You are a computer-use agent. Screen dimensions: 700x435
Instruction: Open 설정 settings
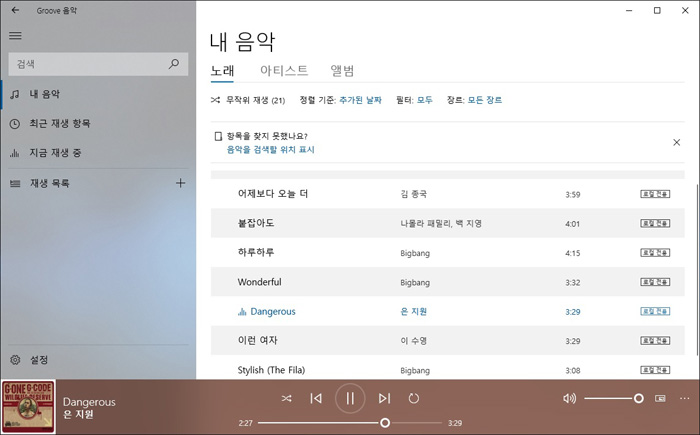tap(98, 360)
